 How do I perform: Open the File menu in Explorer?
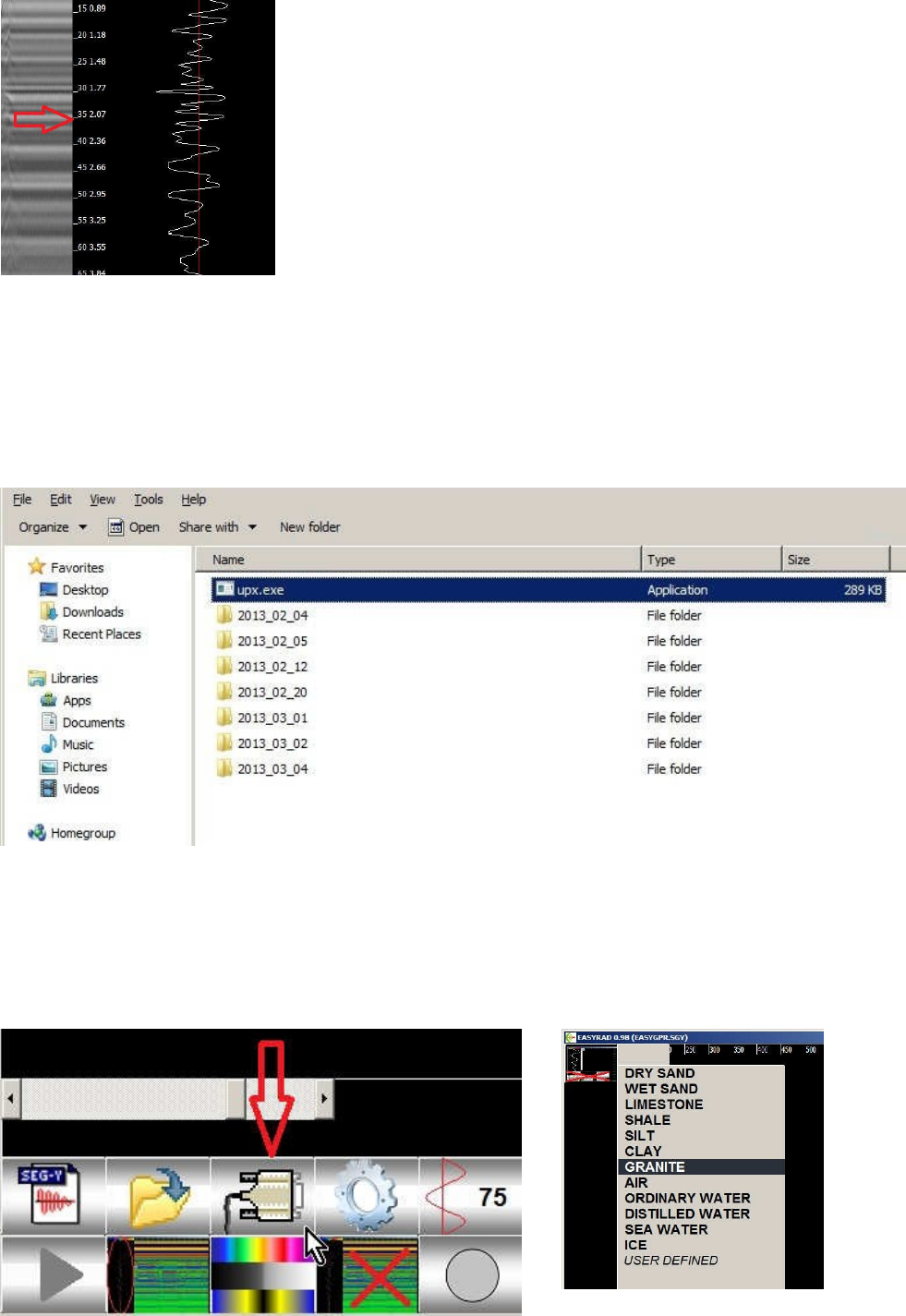22,499
